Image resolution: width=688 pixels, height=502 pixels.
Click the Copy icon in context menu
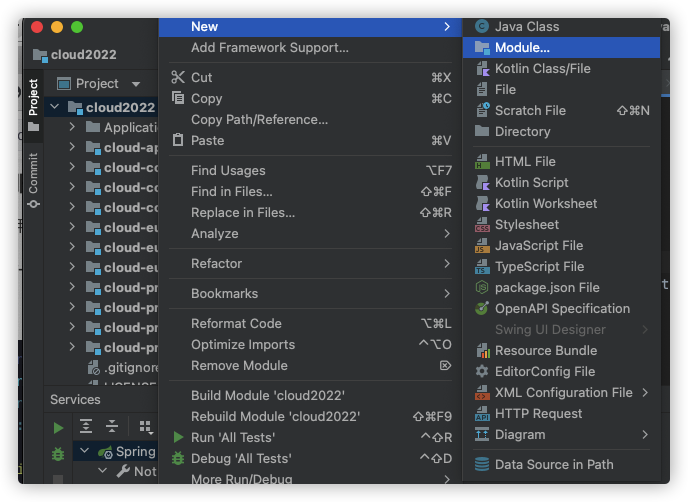[x=178, y=98]
